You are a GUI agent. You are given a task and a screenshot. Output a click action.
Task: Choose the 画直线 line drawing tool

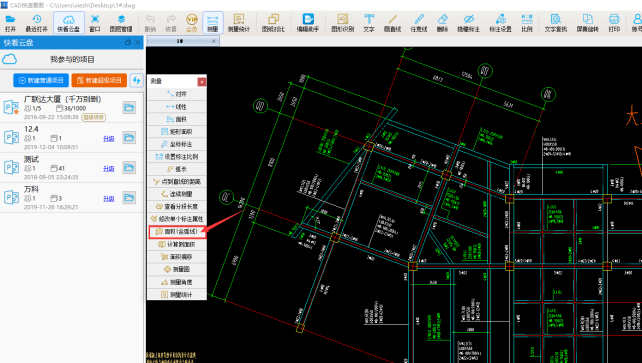pos(392,23)
